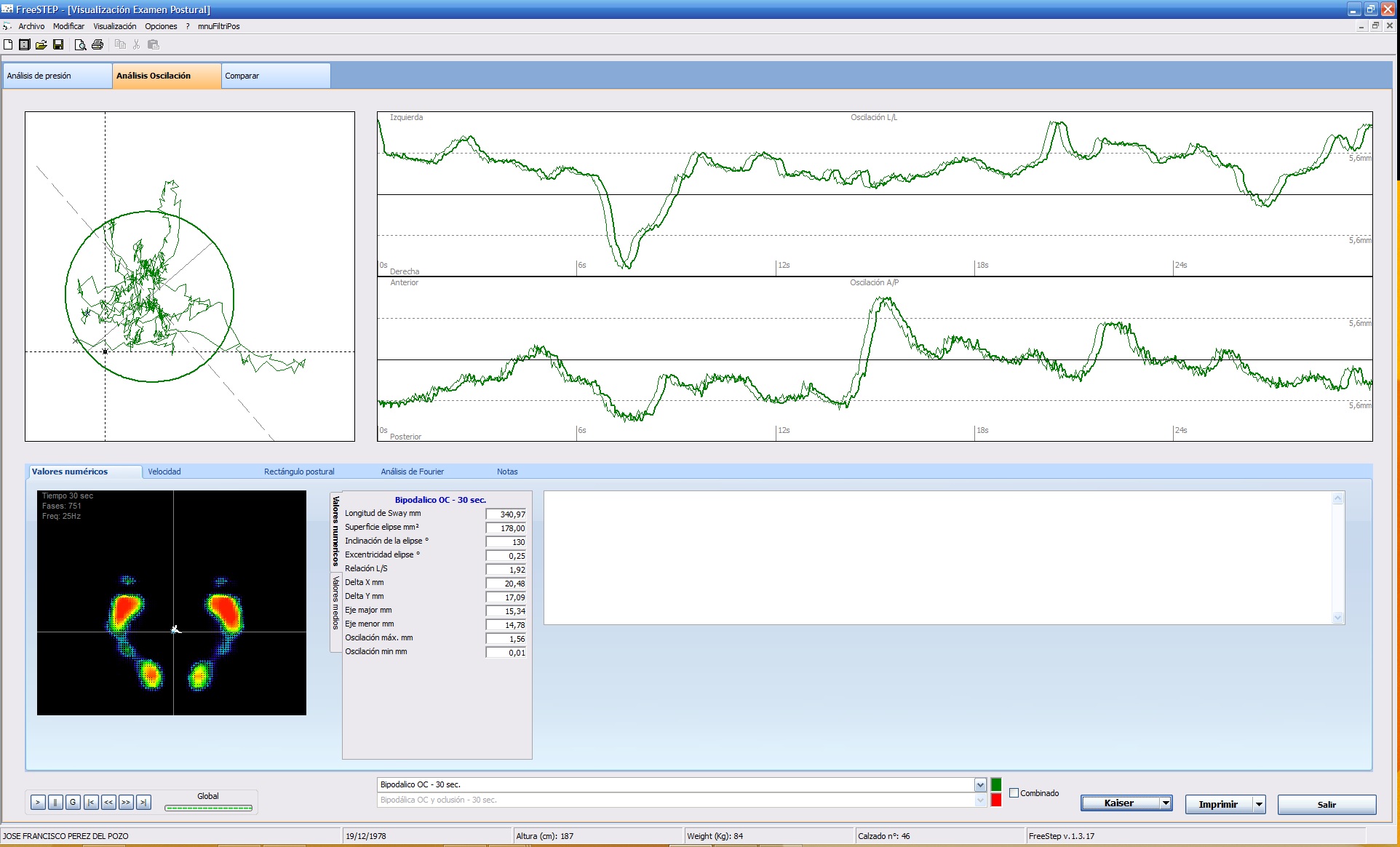Screen dimensions: 1400x847
Task: Switch to the Comparar tab
Action: pos(276,76)
